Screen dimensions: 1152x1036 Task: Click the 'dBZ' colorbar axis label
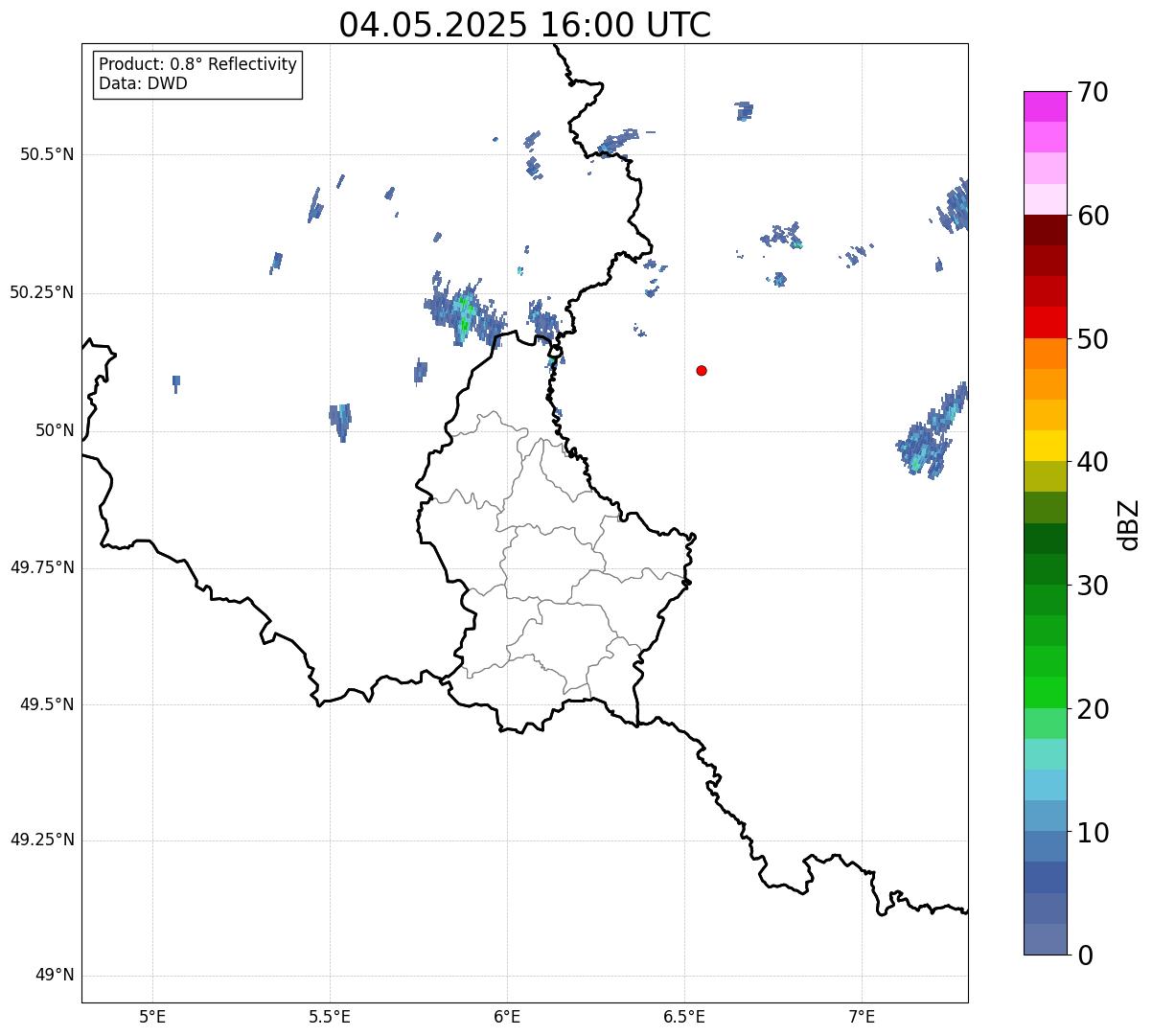[1129, 524]
